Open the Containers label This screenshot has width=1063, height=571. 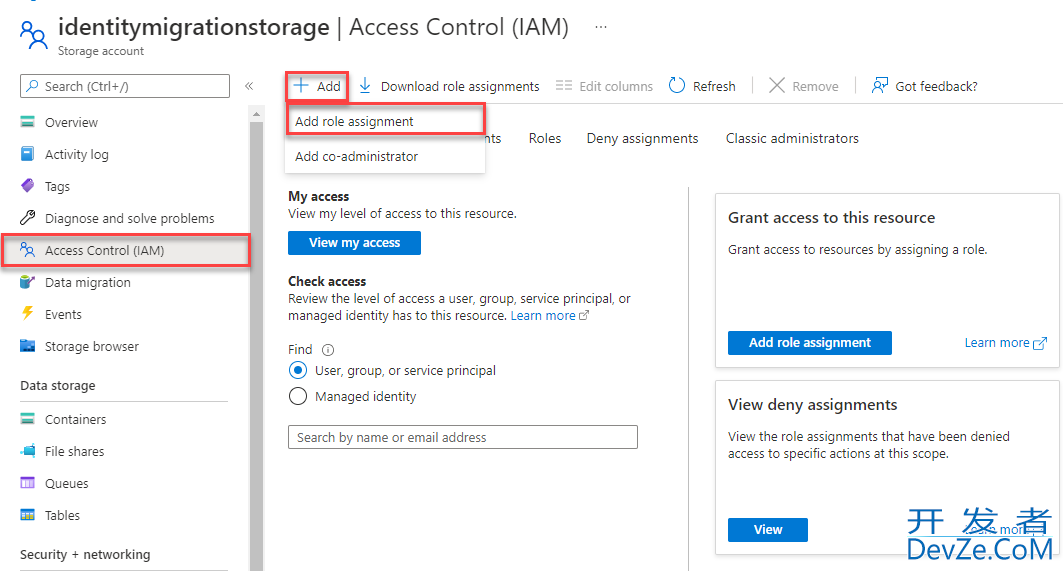coord(75,419)
